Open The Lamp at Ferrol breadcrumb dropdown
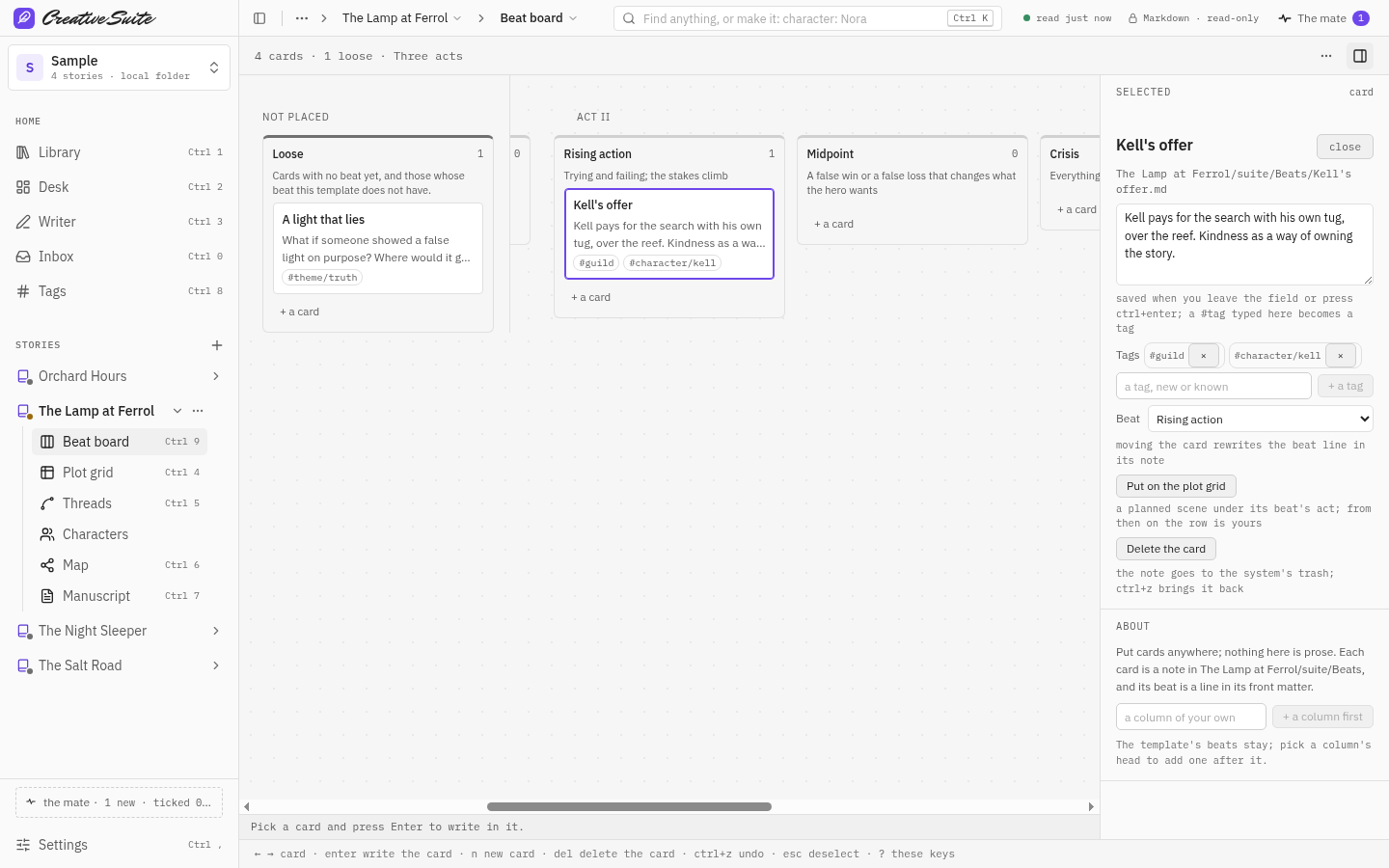Image resolution: width=1389 pixels, height=868 pixels. tap(402, 18)
